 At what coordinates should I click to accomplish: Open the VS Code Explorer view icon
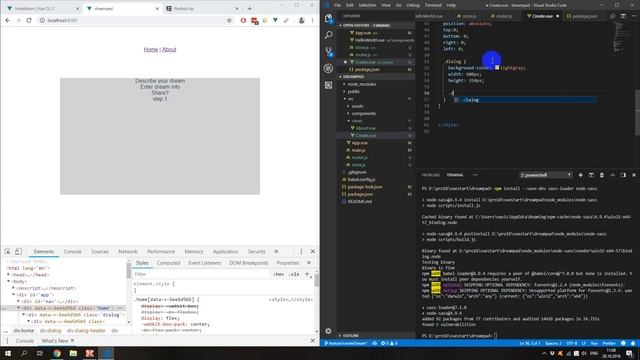pyautogui.click(x=329, y=19)
